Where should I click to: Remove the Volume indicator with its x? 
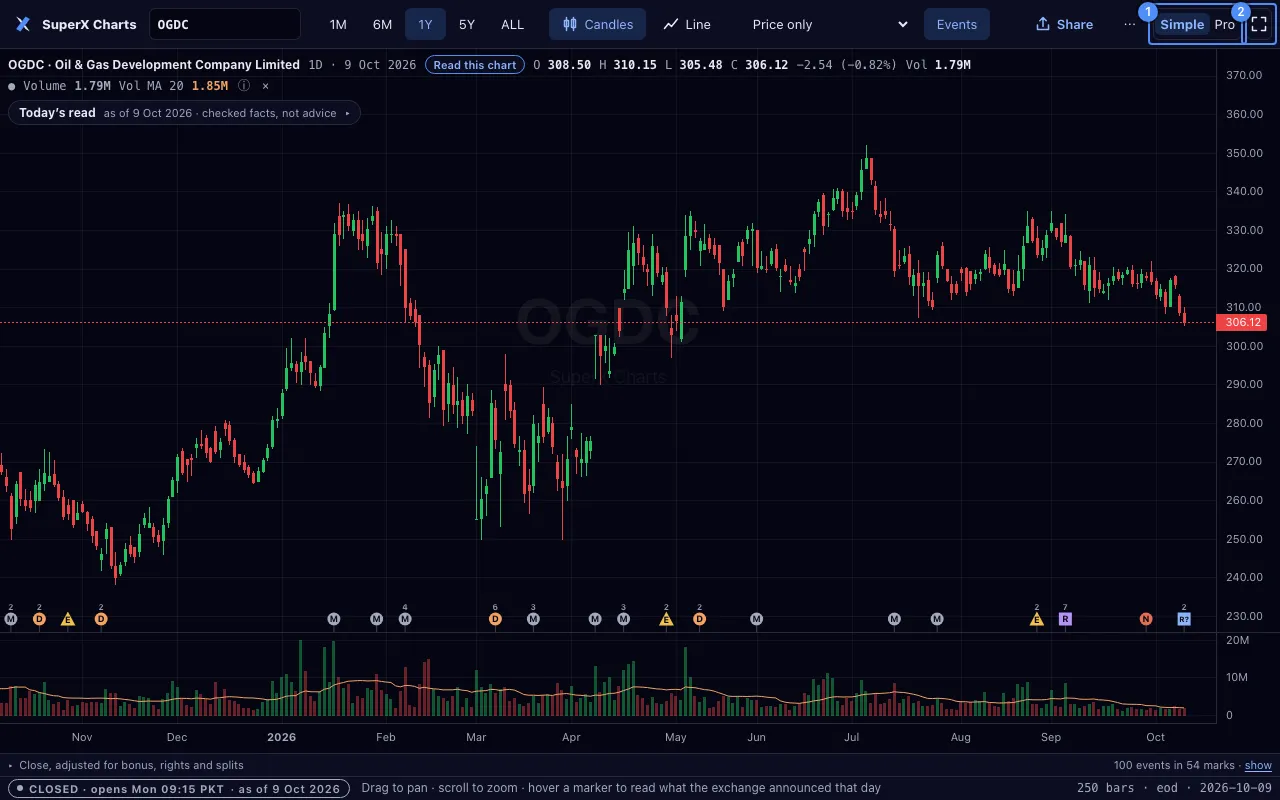265,86
